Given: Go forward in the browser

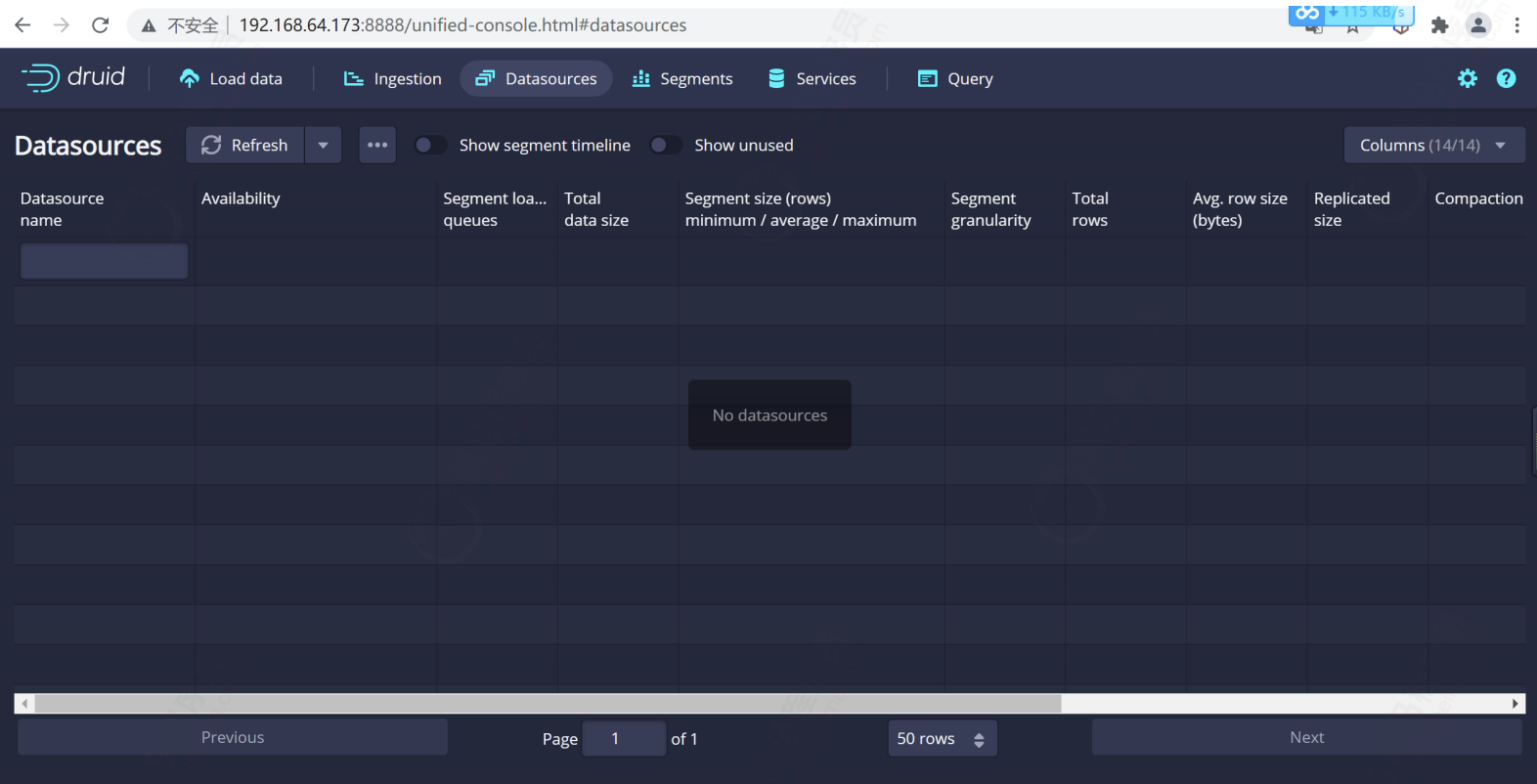Looking at the screenshot, I should 62,24.
